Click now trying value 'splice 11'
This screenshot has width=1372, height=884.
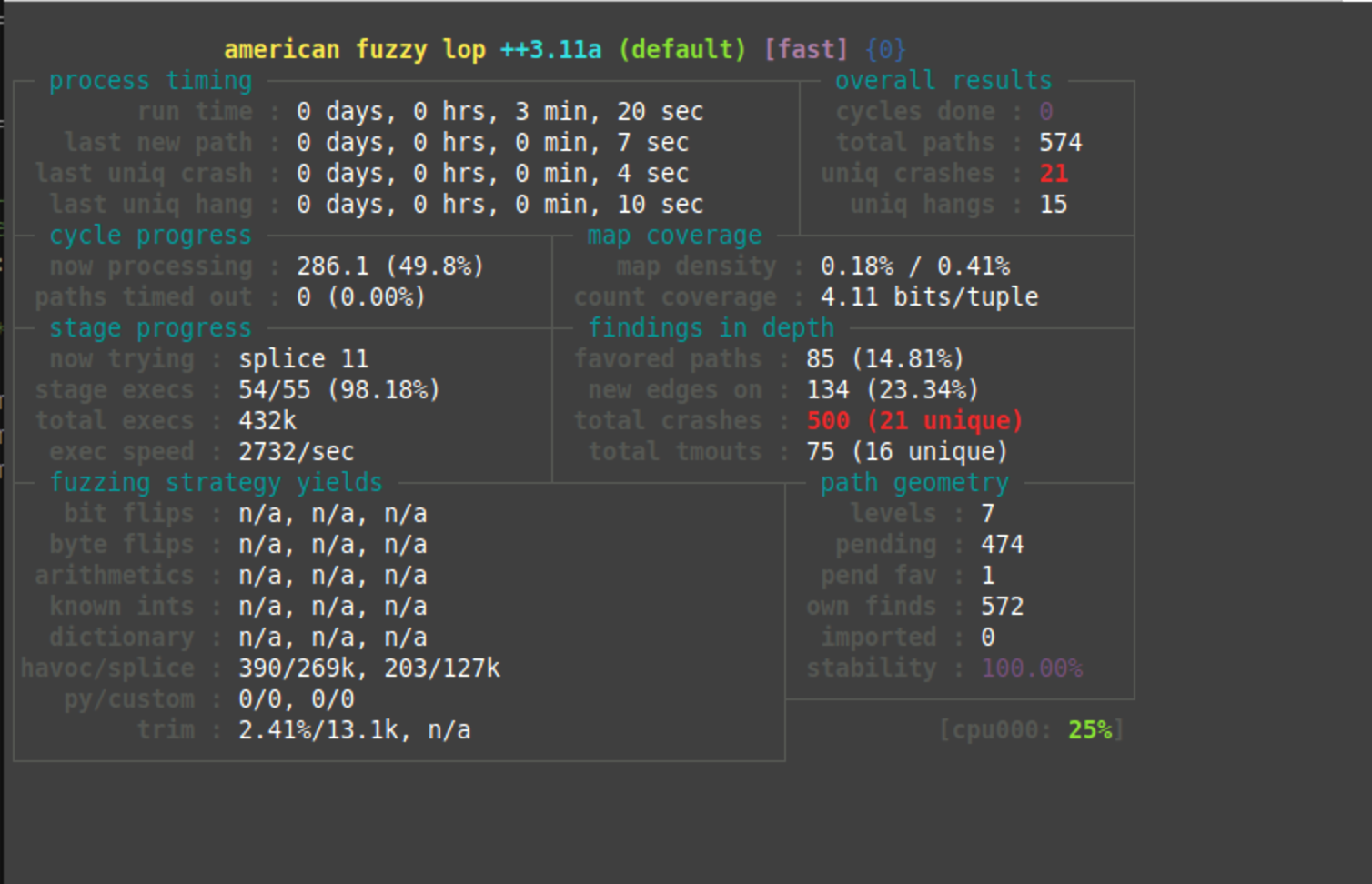click(x=304, y=358)
